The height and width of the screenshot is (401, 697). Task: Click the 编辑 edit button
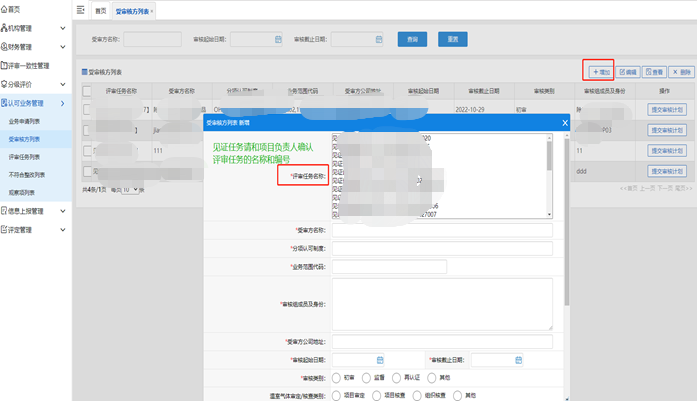point(628,72)
